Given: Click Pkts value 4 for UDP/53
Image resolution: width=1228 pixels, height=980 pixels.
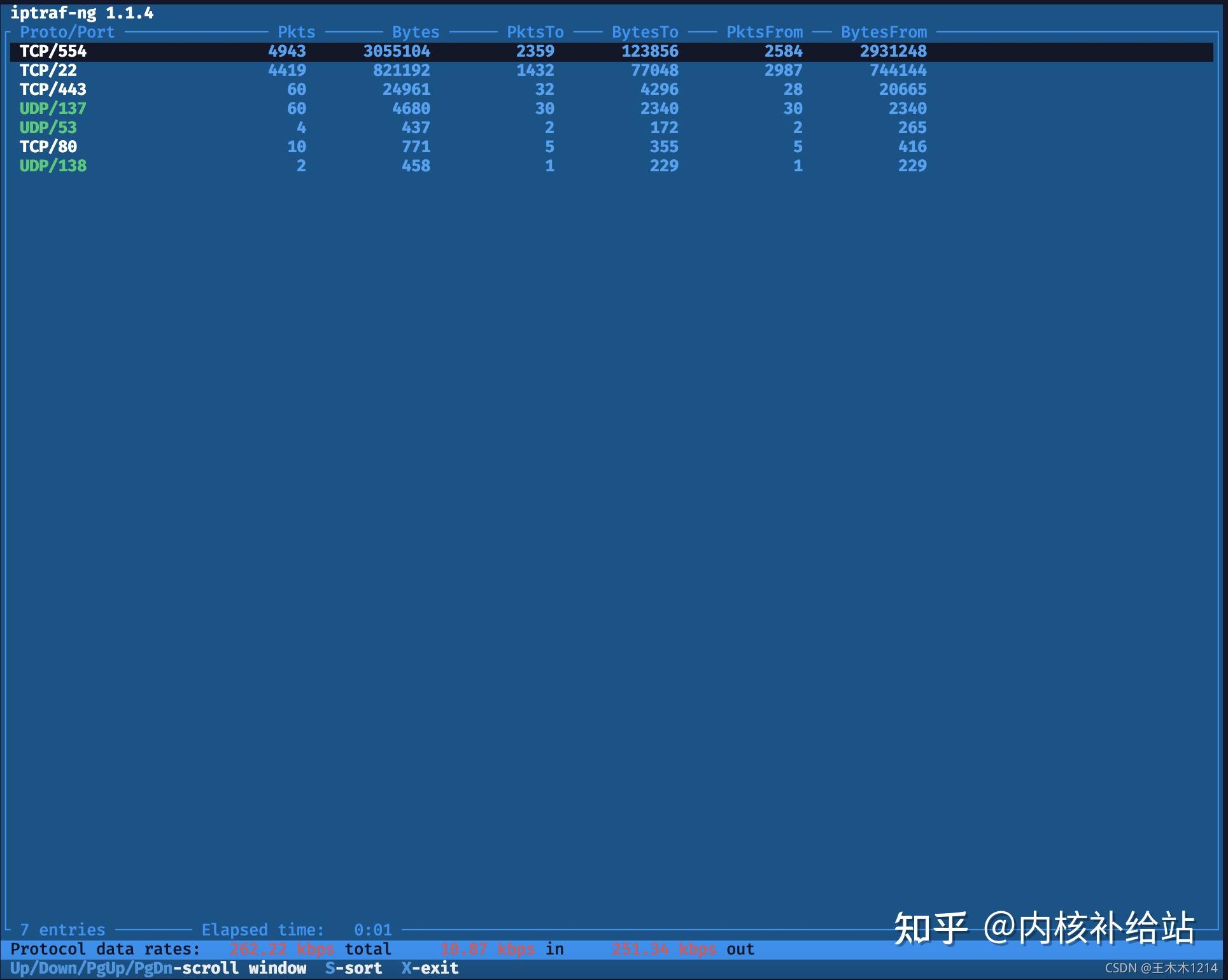Looking at the screenshot, I should click(x=302, y=128).
